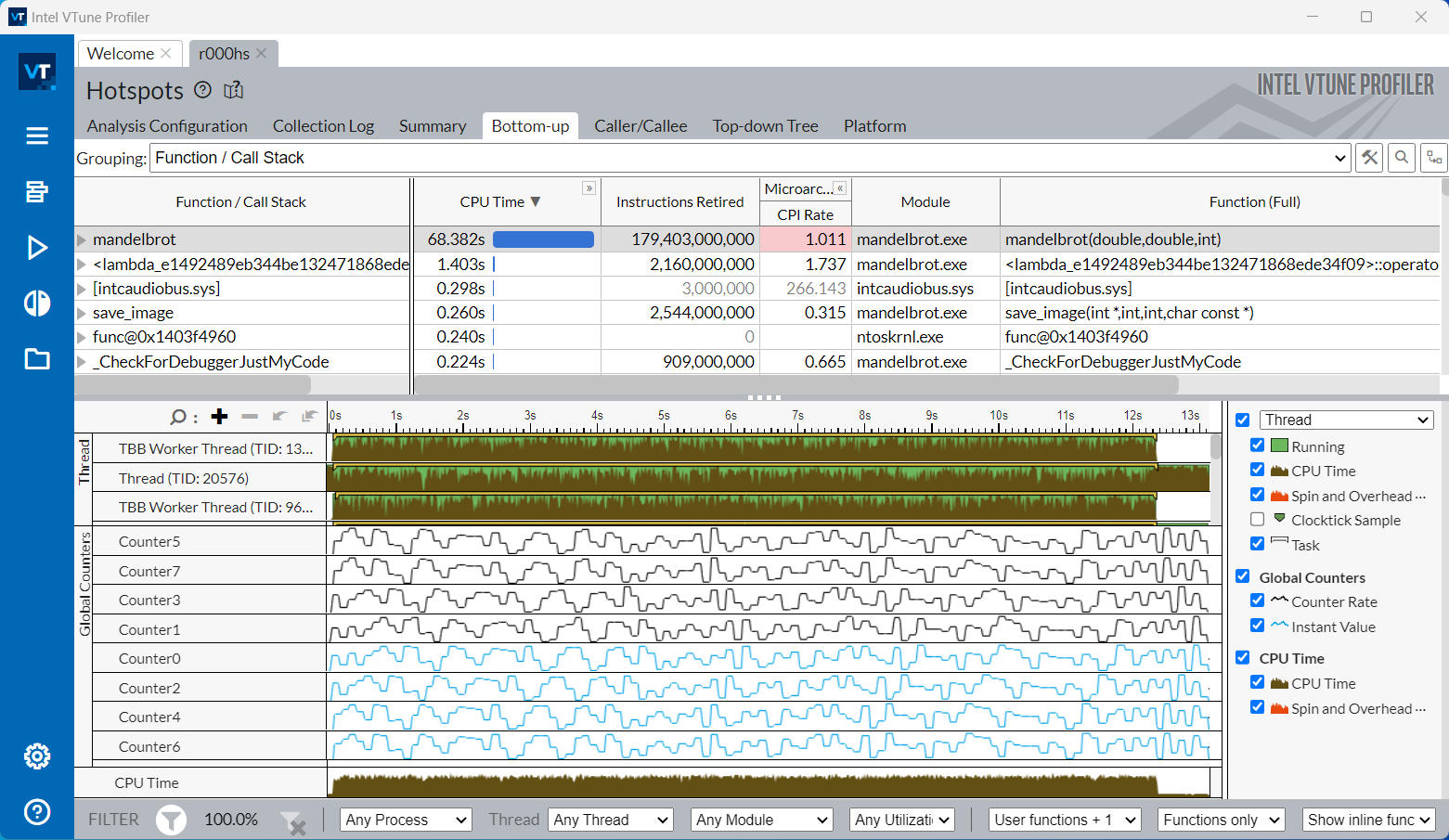Enable the Clocktick Sample checkbox

1258,520
